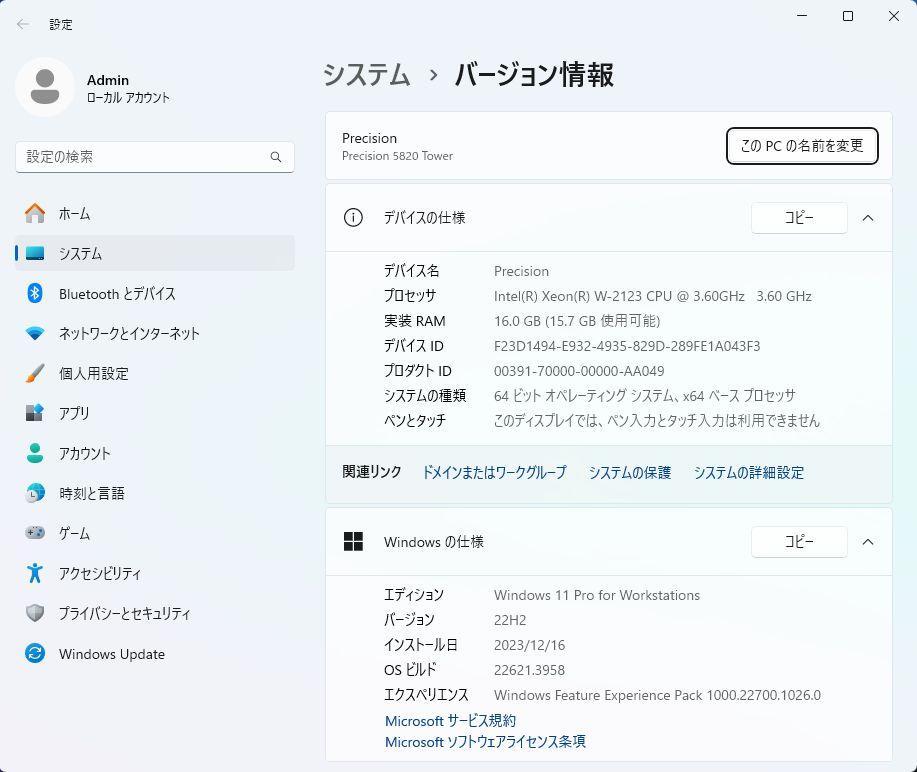The width and height of the screenshot is (917, 772).
Task: Click the OS build value 22621.3958
Action: tap(529, 670)
